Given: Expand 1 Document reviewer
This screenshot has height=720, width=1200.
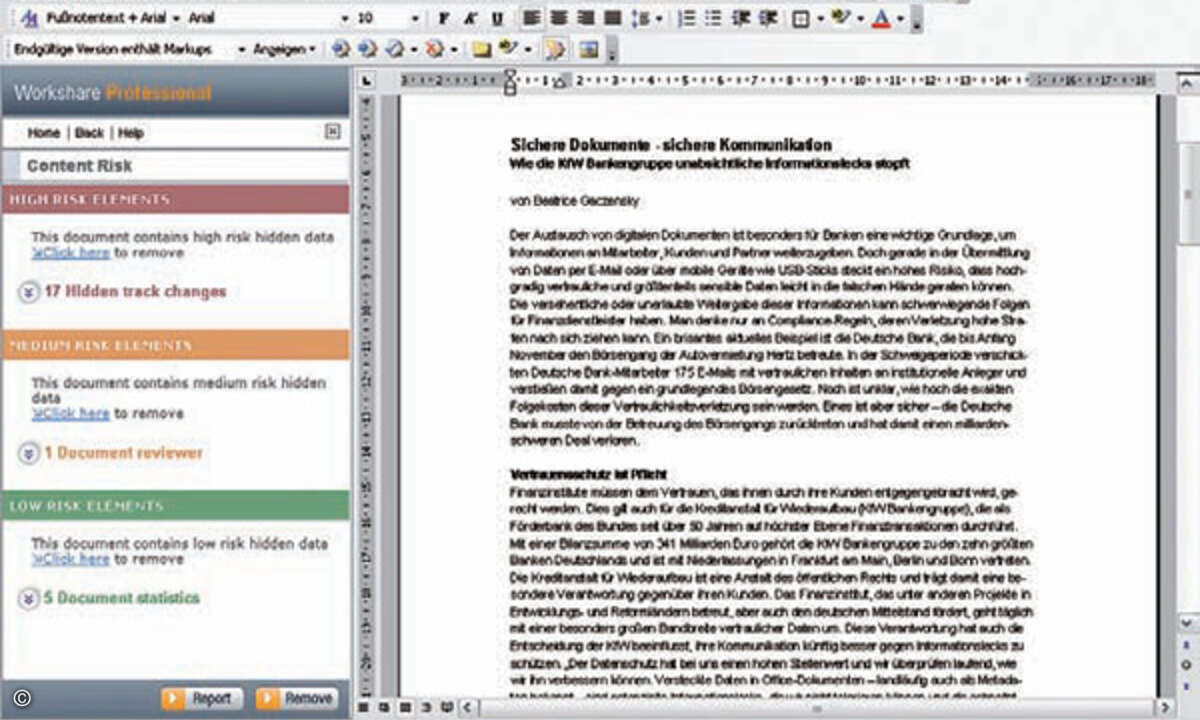Looking at the screenshot, I should point(29,453).
